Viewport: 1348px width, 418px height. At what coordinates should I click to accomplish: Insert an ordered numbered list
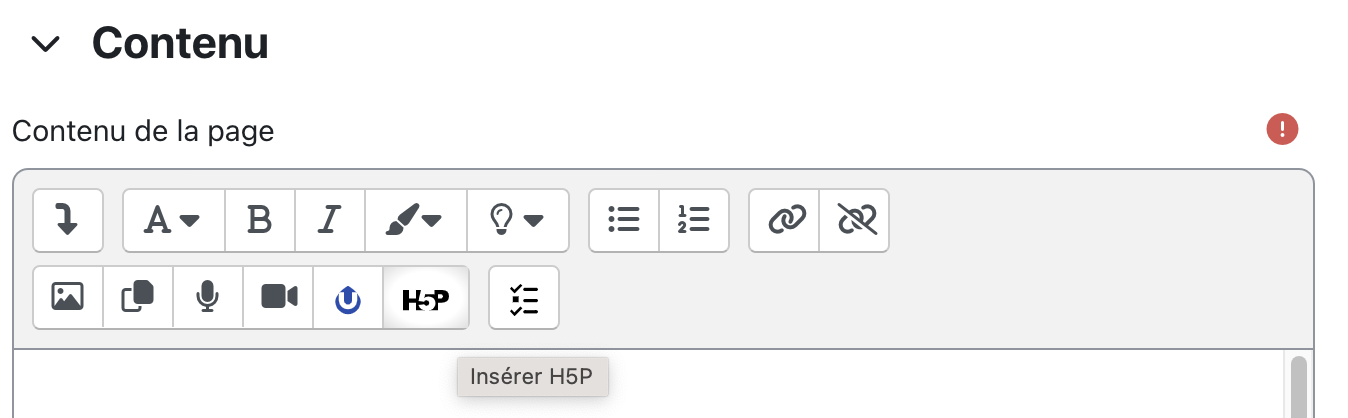[694, 220]
